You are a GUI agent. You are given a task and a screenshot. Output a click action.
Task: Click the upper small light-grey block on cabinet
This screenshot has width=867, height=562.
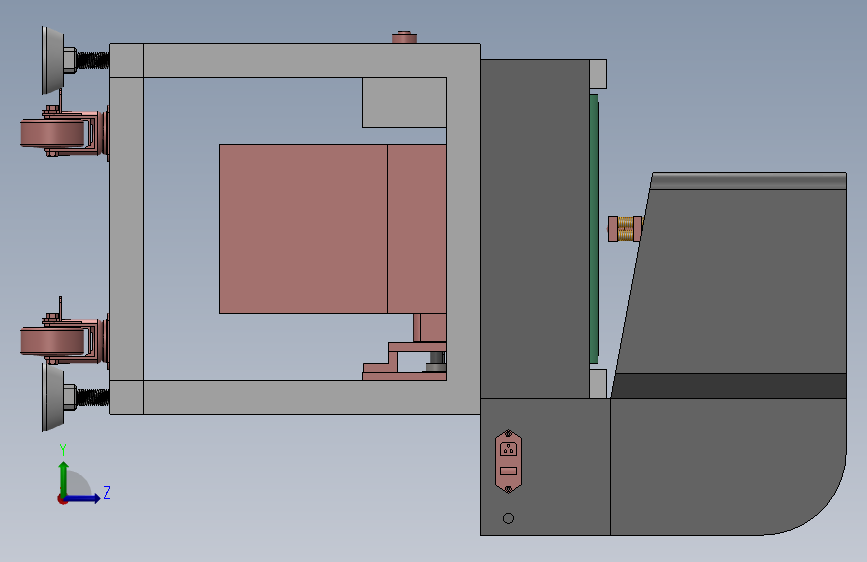598,74
